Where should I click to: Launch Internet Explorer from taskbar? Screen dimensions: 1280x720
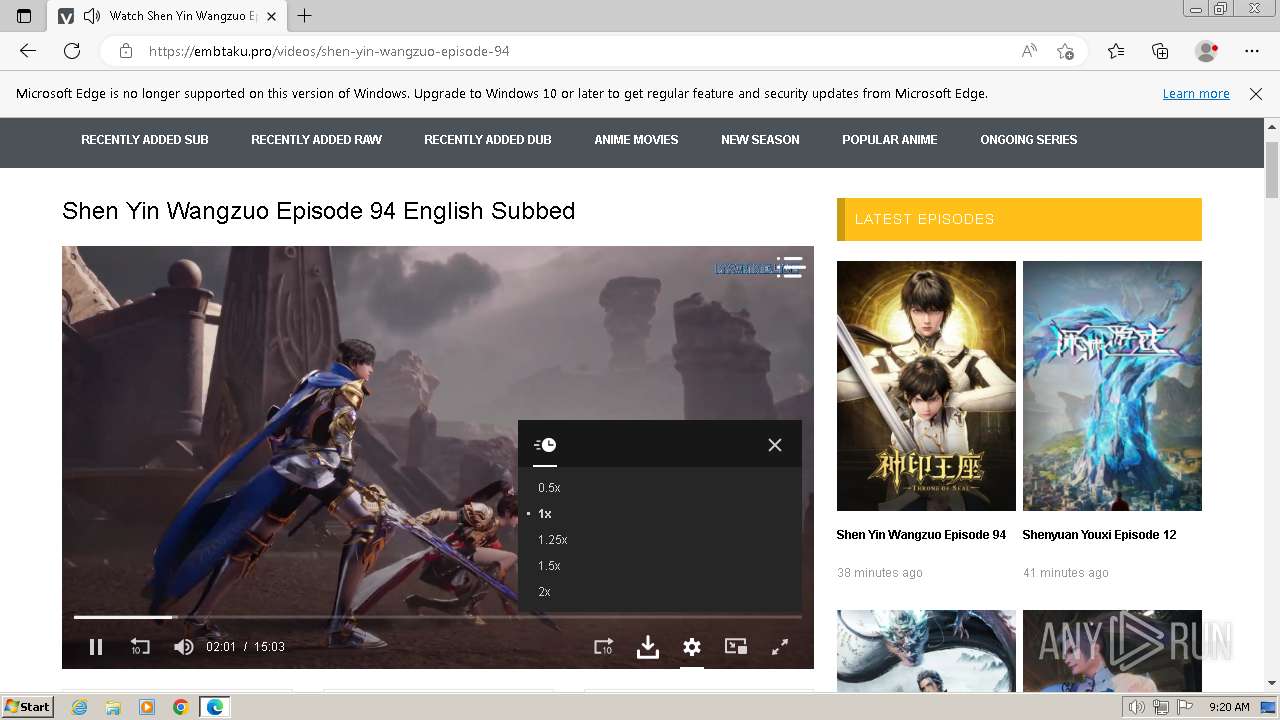pyautogui.click(x=79, y=707)
